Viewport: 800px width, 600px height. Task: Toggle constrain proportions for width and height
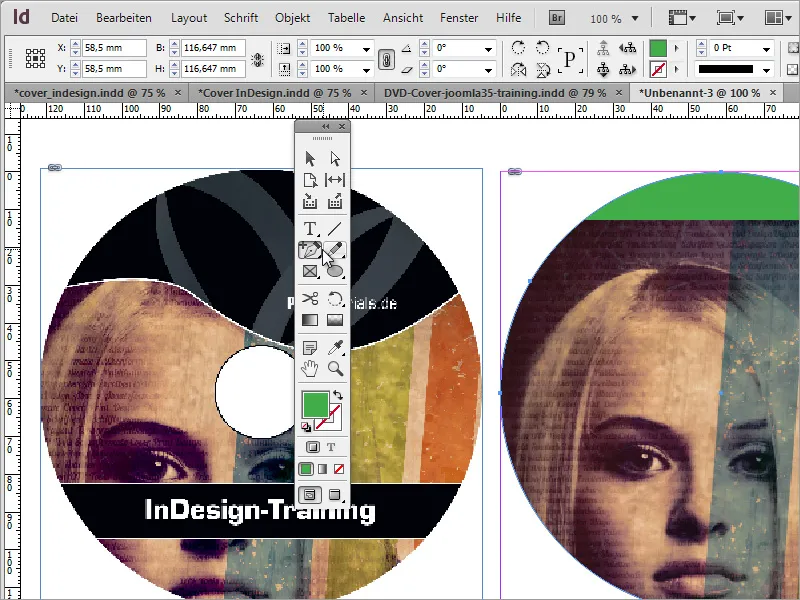258,60
